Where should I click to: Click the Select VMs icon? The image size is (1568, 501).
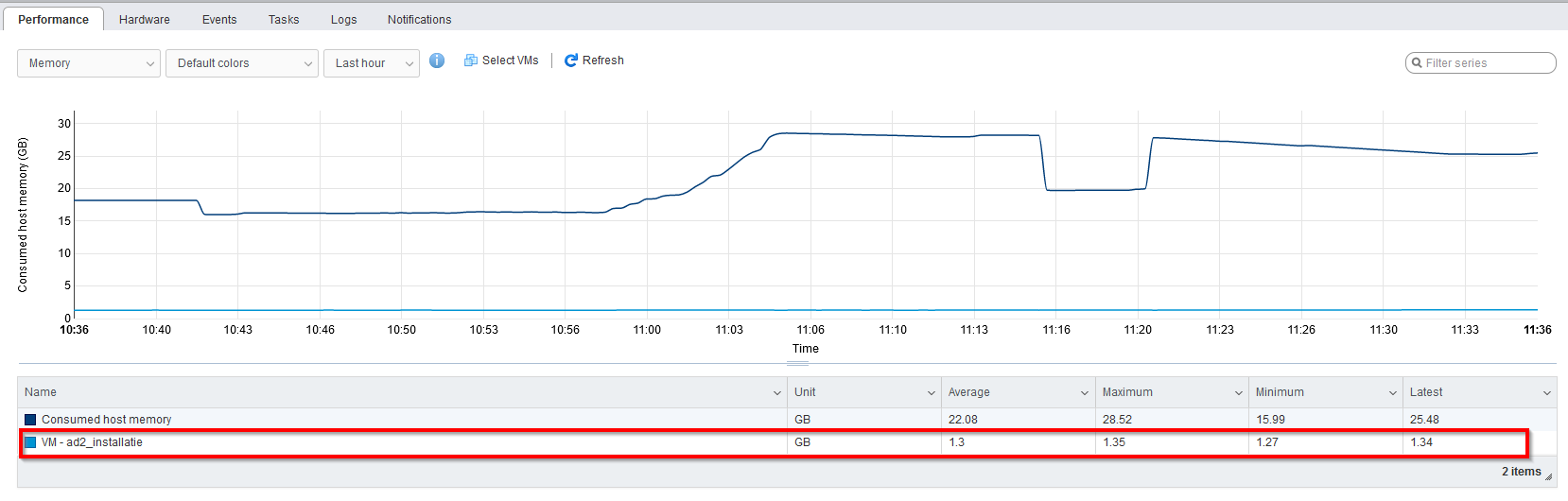coord(471,60)
